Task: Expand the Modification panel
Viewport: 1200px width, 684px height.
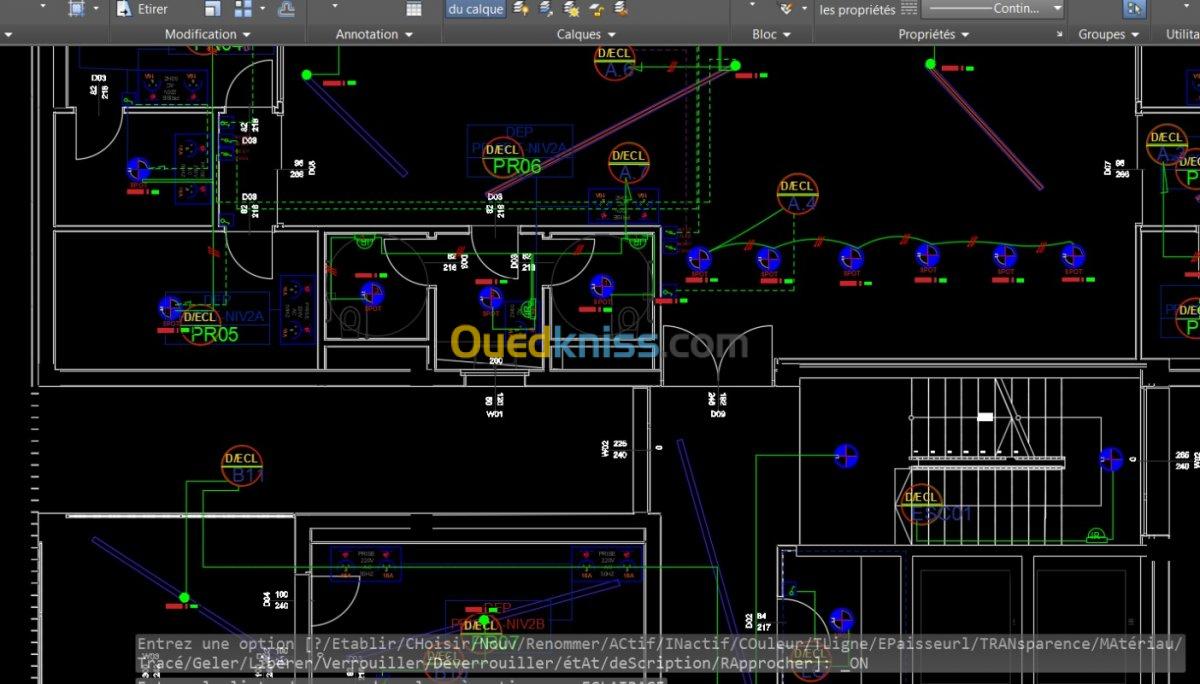Action: [x=207, y=34]
